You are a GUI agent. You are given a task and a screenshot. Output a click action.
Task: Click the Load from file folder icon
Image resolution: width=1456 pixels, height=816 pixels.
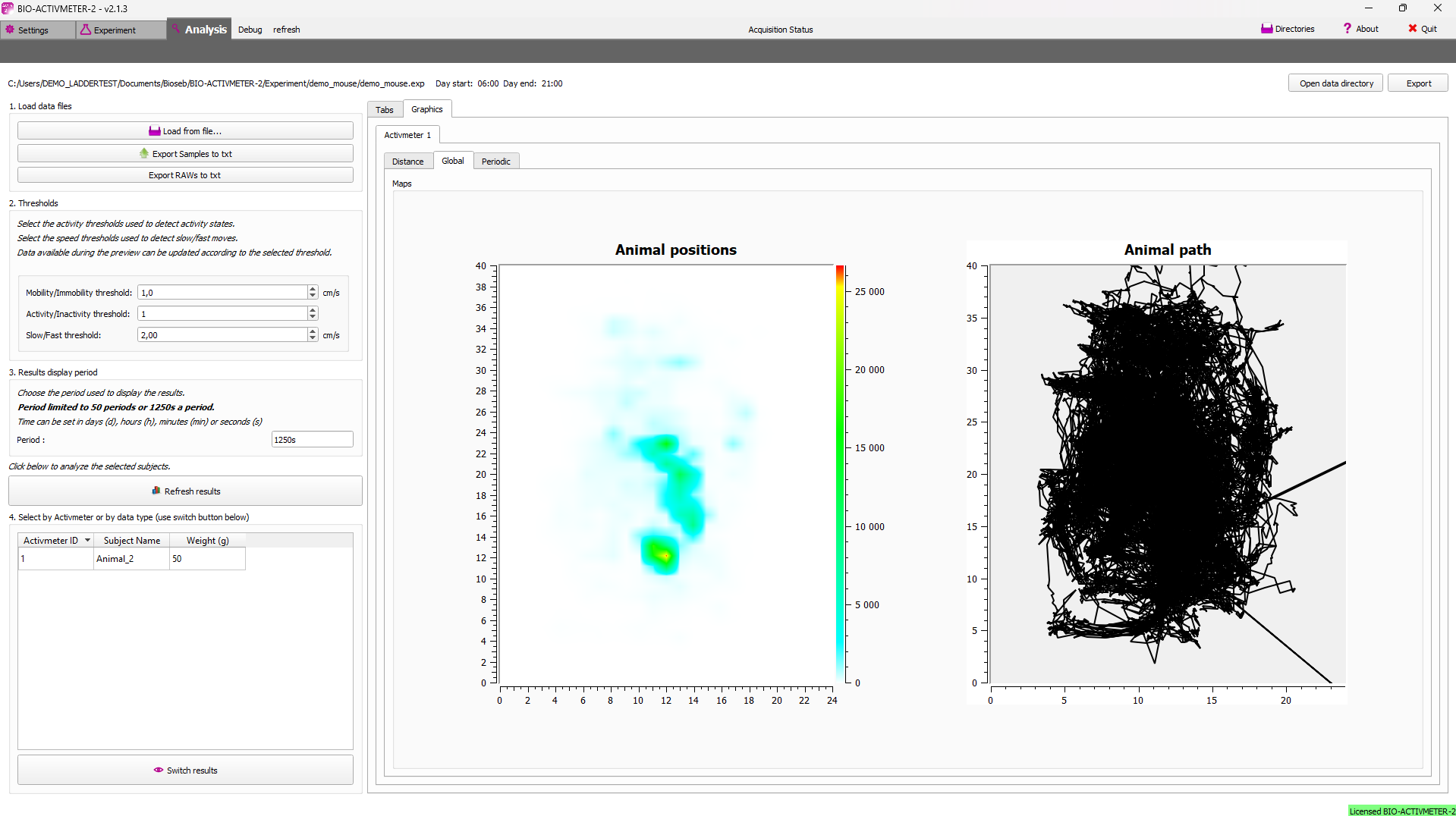154,131
